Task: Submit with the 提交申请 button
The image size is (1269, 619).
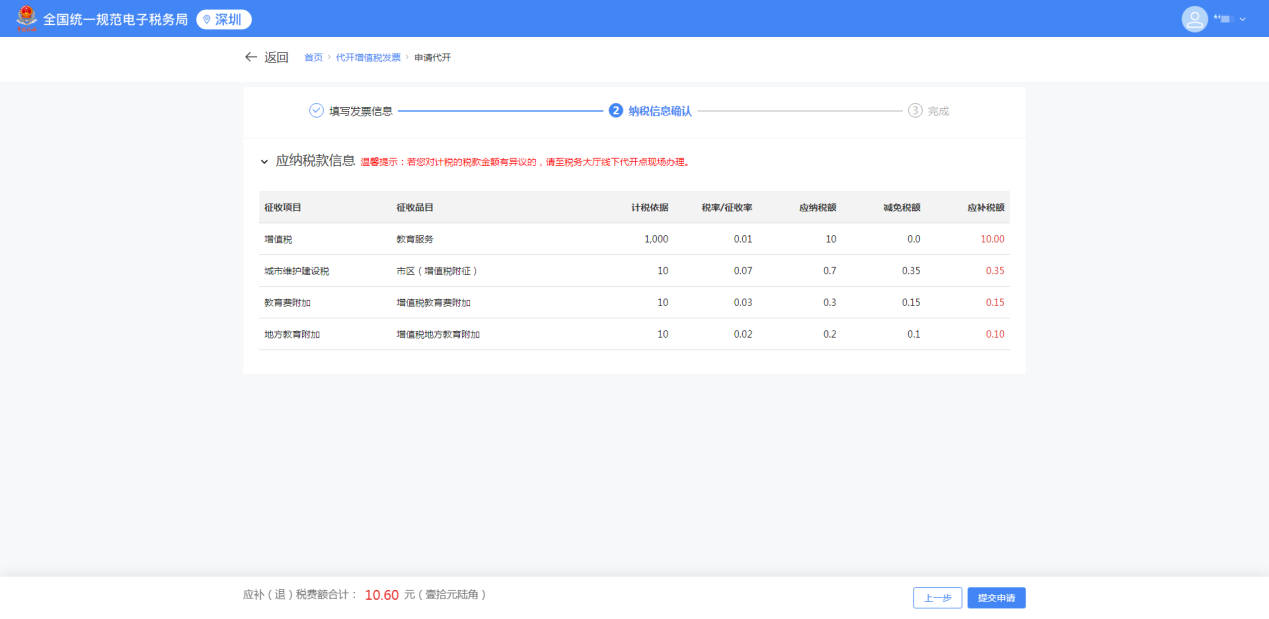Action: 996,598
